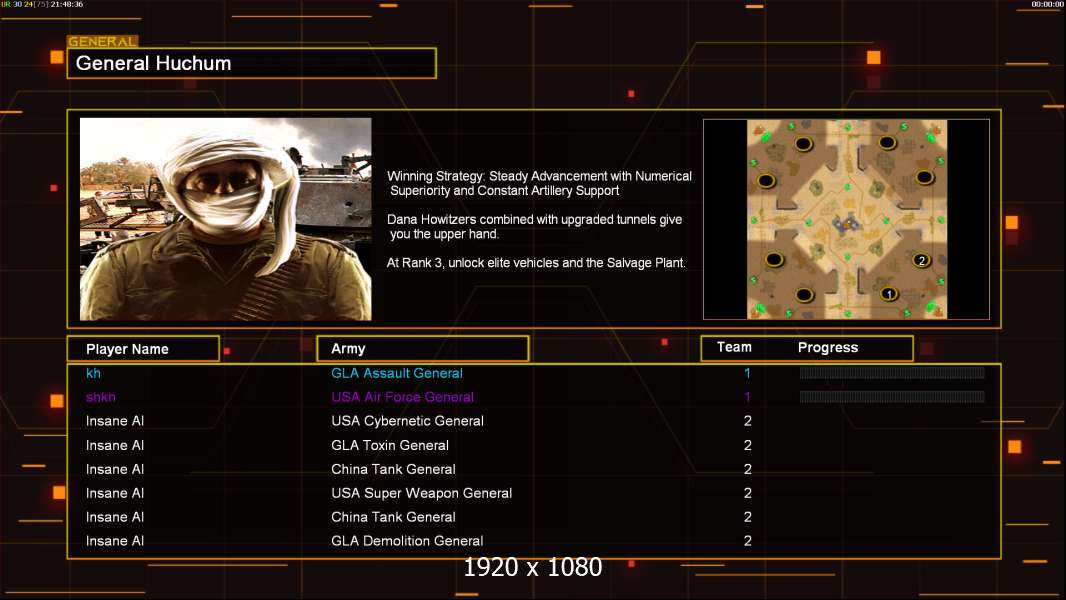This screenshot has height=600, width=1066.
Task: Select Insane AI playing GLA Demolition General
Action: tap(115, 541)
